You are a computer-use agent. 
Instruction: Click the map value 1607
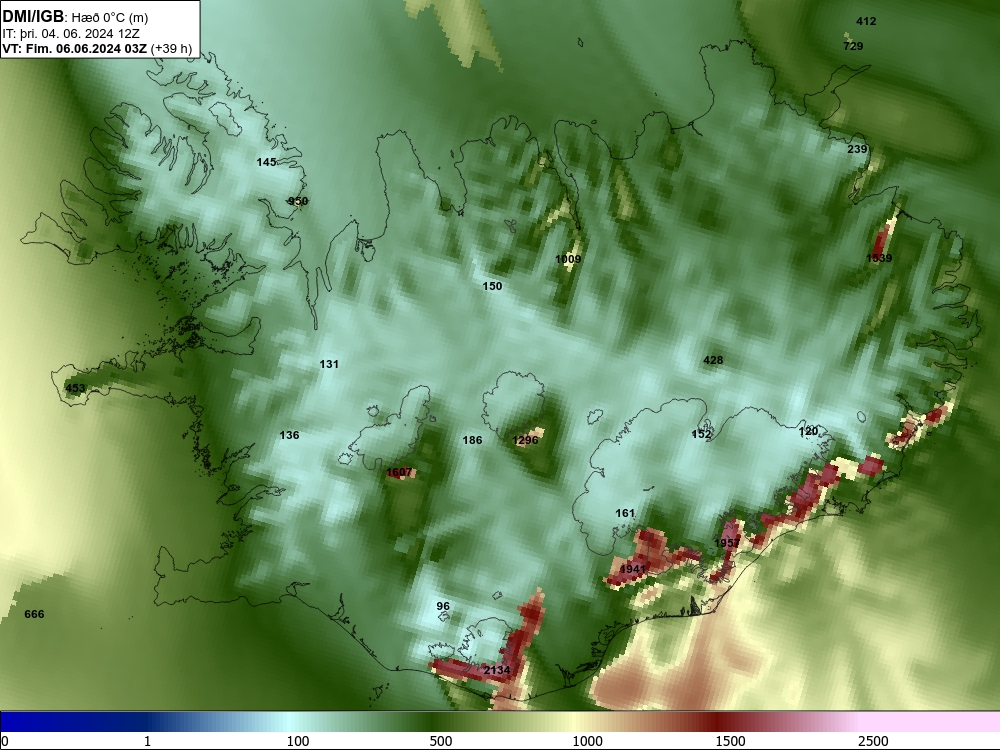(x=399, y=473)
